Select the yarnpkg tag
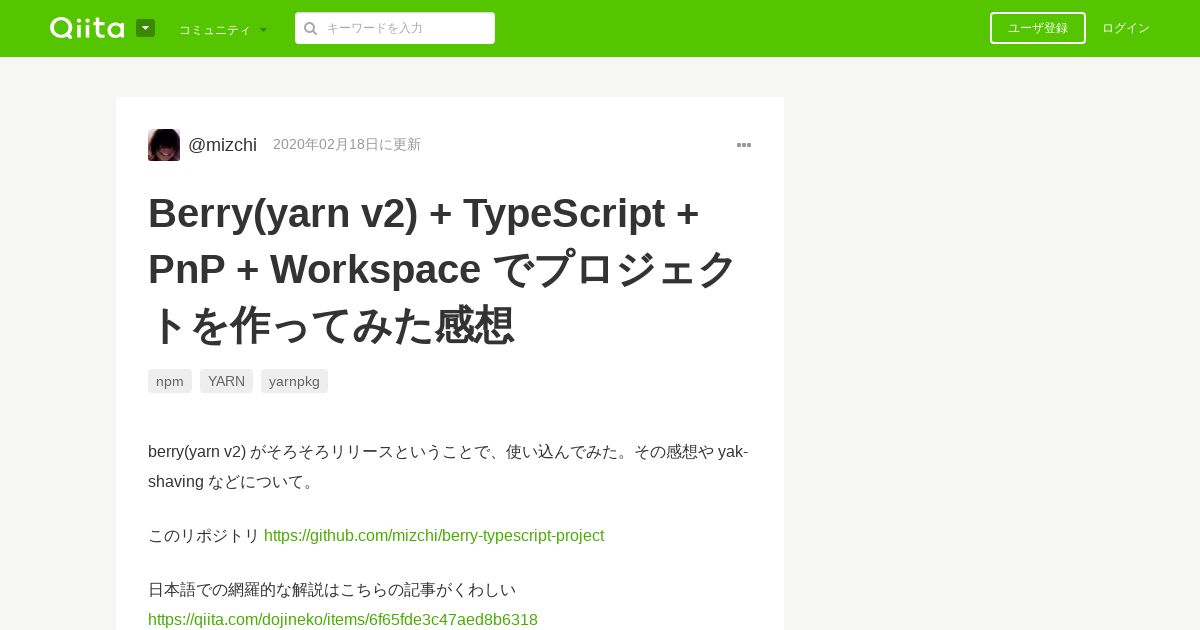1200x630 pixels. pyautogui.click(x=294, y=381)
